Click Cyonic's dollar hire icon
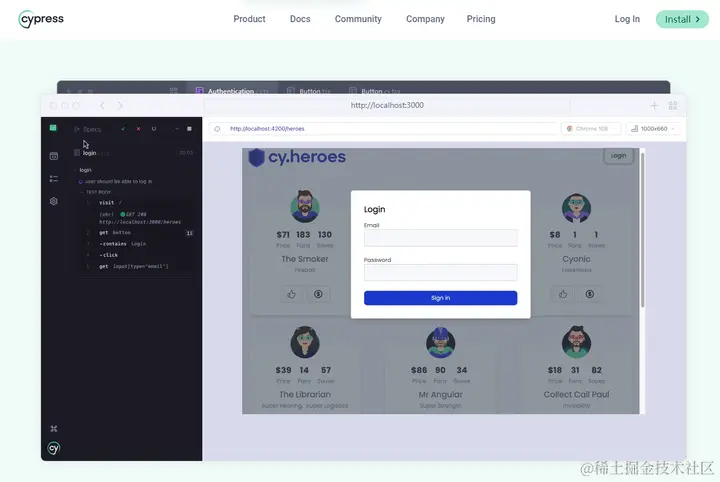The width and height of the screenshot is (720, 482). click(590, 294)
